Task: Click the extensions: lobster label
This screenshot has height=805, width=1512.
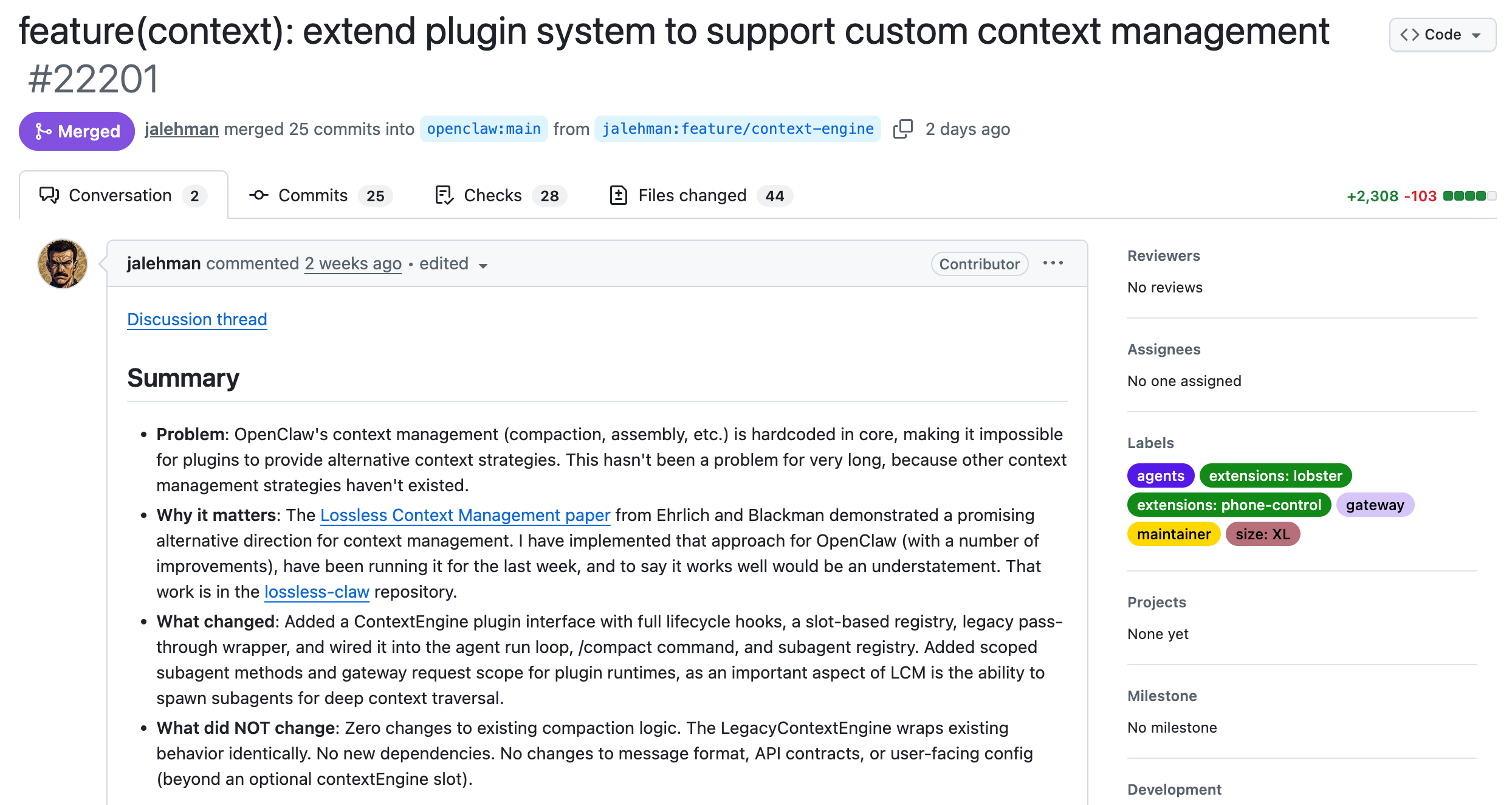Action: point(1275,475)
